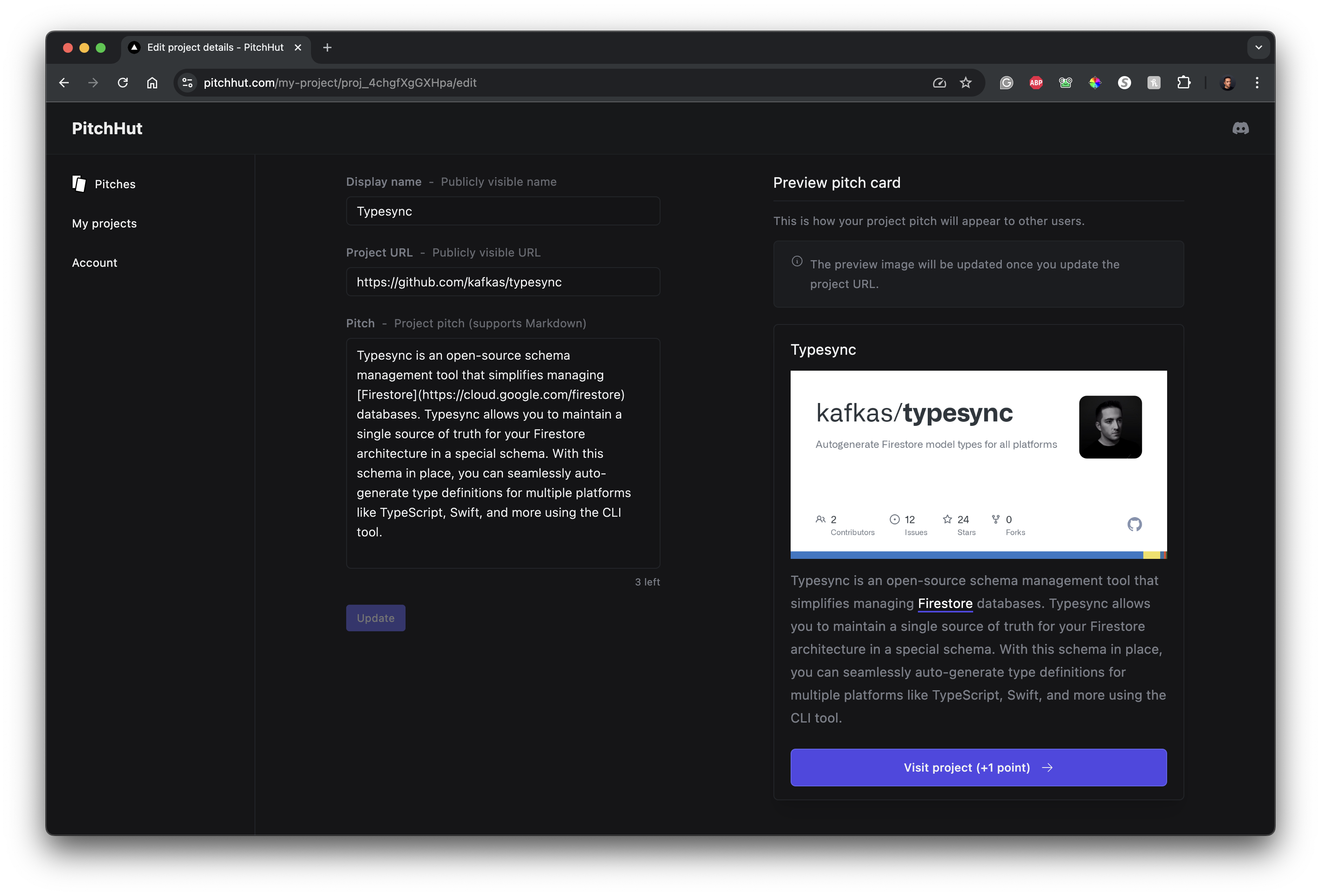
Task: Close the Edit project details tab
Action: click(298, 48)
